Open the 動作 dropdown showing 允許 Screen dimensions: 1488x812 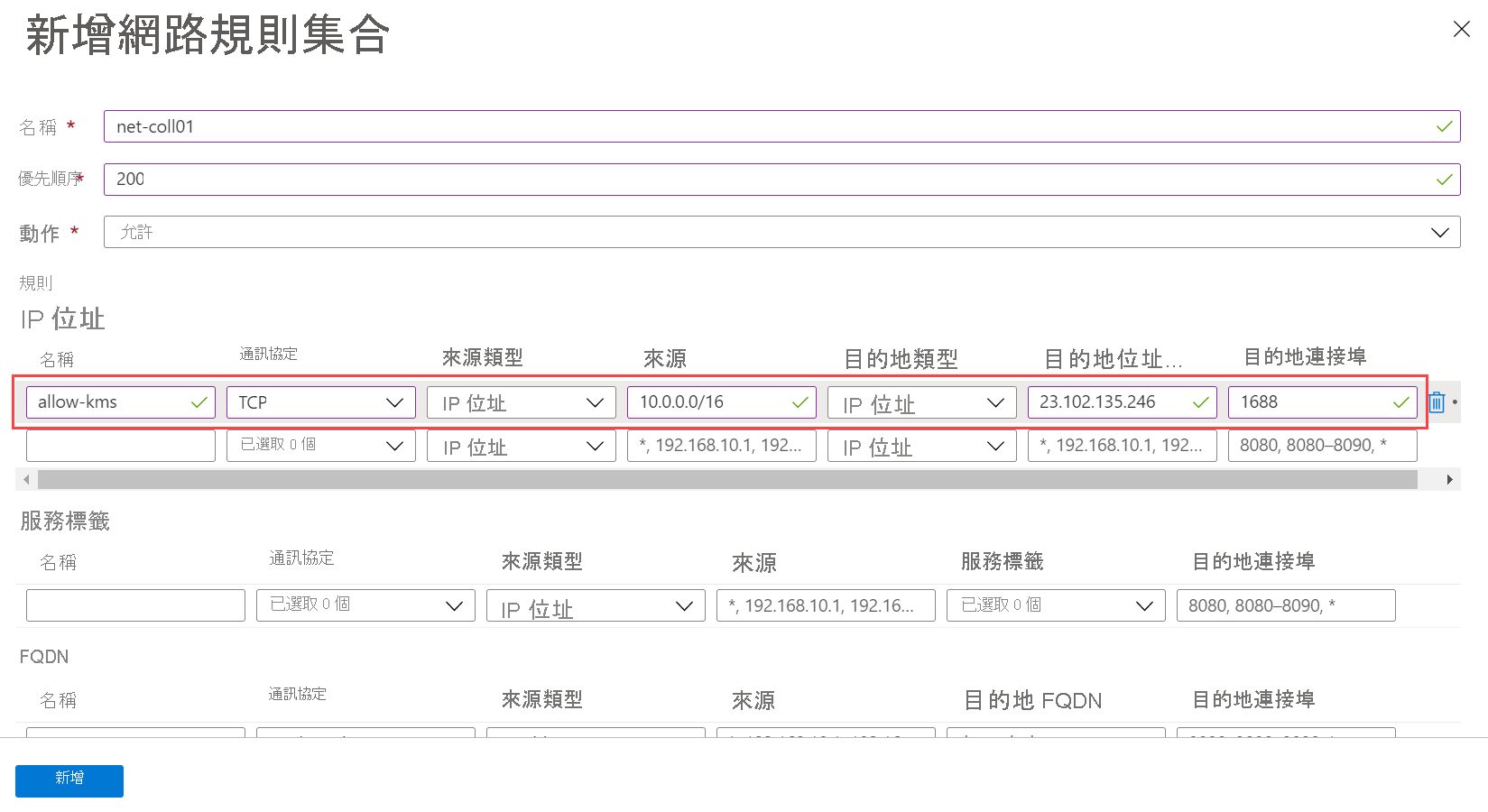[781, 232]
